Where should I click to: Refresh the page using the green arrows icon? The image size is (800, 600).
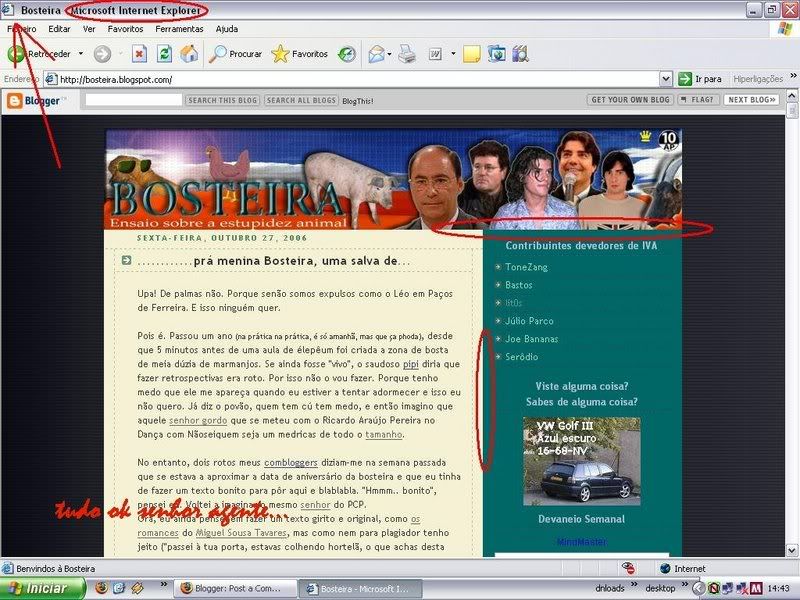tap(164, 54)
